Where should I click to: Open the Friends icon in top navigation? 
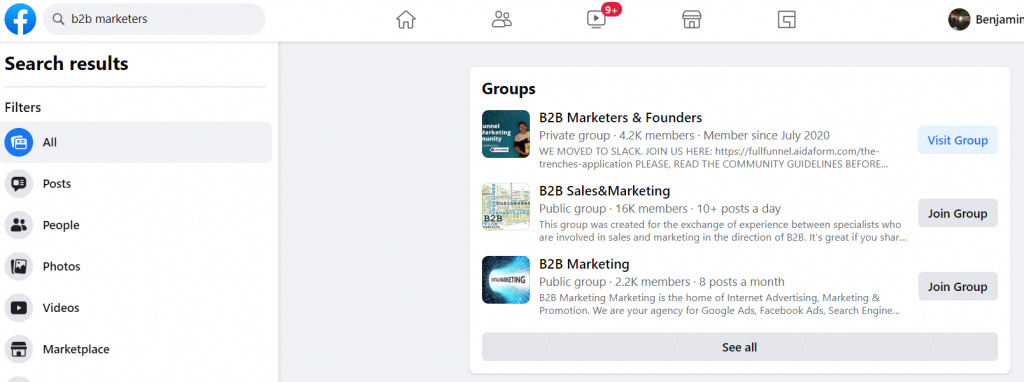click(502, 20)
